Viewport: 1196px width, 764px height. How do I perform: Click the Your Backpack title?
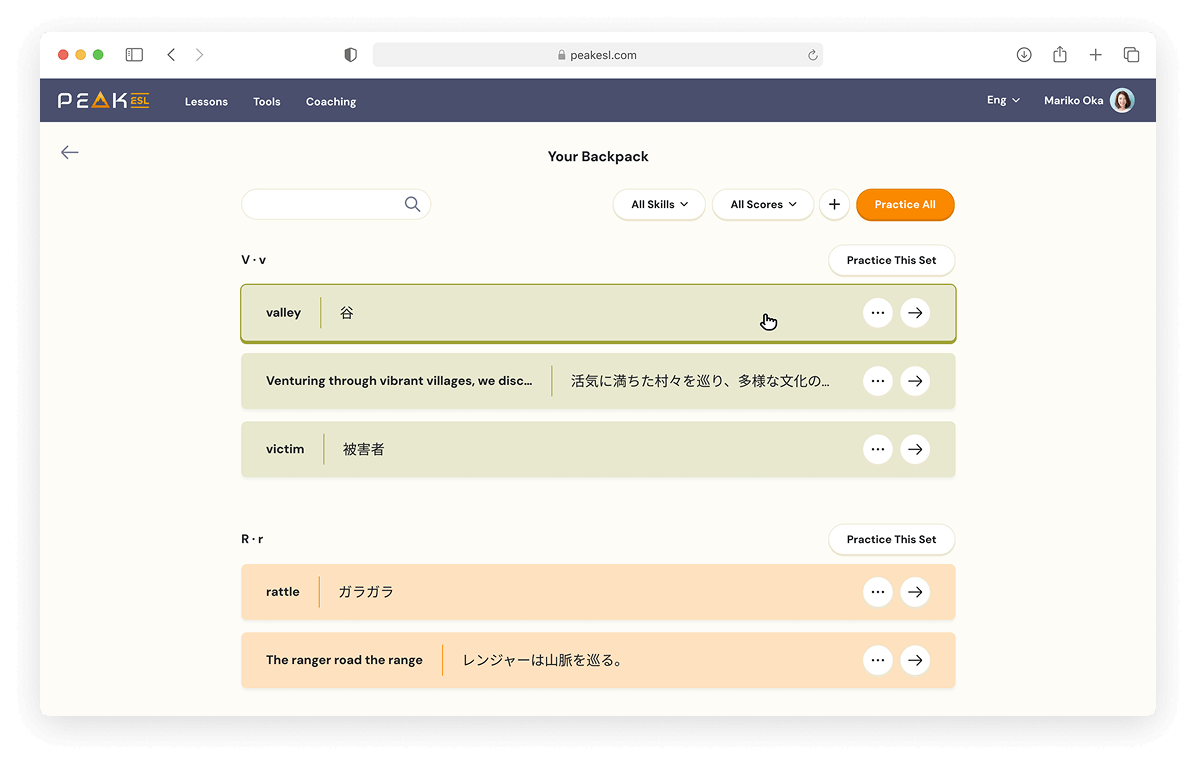[598, 156]
